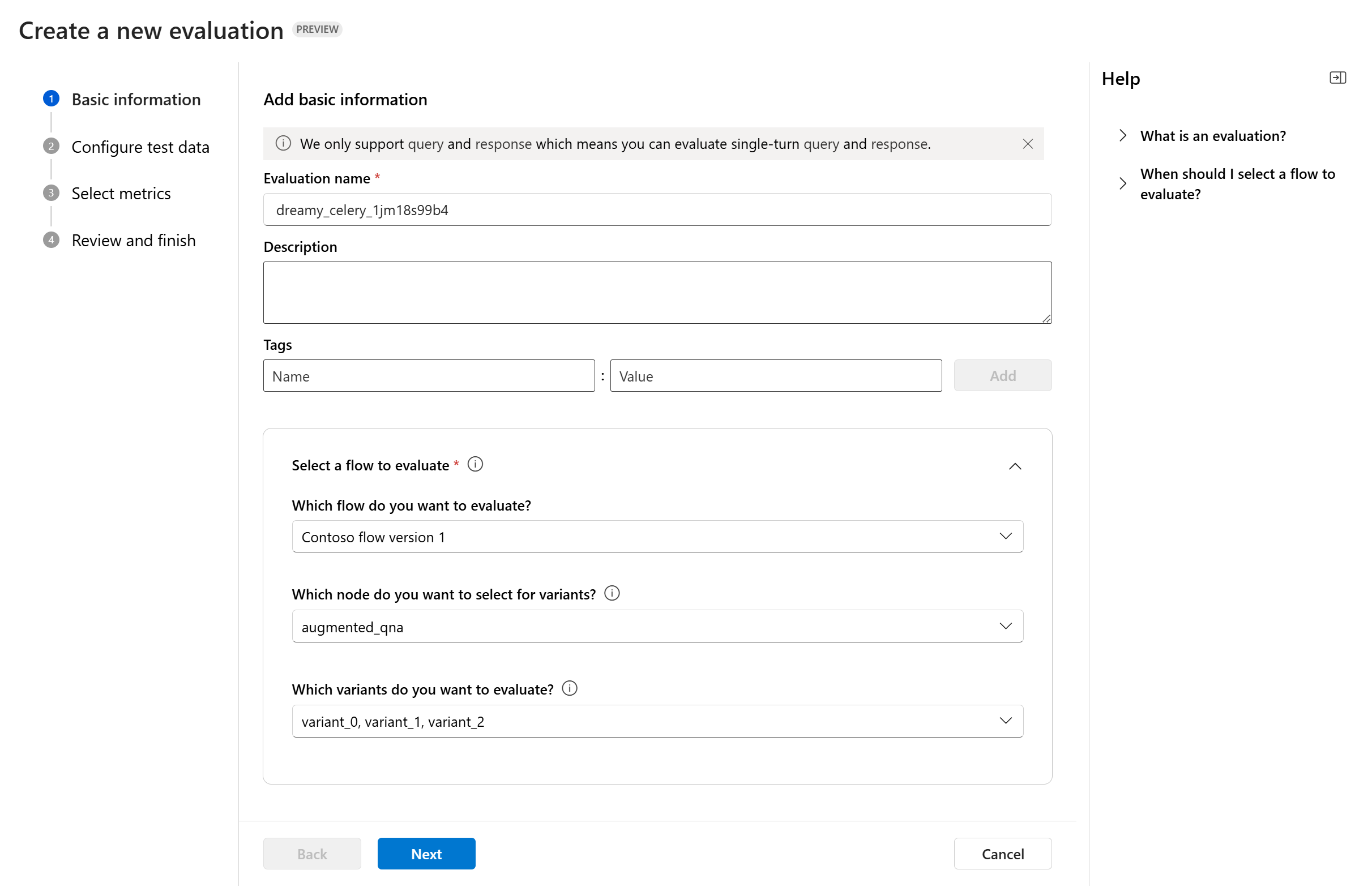Go to Review and finish step

tap(133, 240)
